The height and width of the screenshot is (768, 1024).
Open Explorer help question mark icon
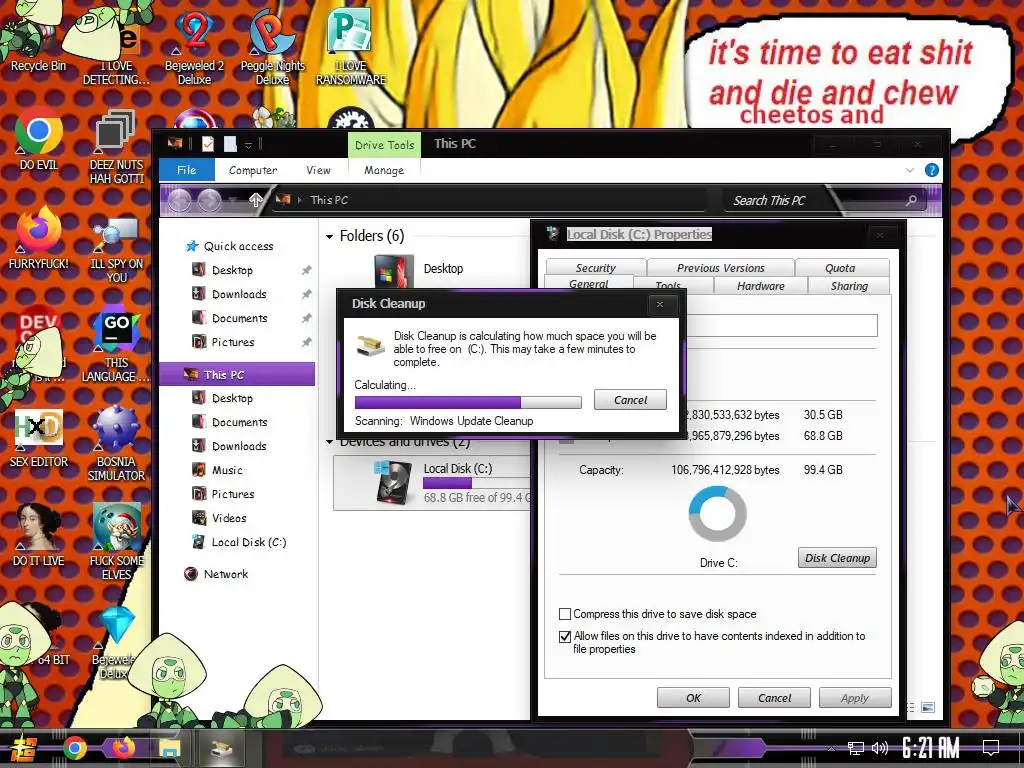(932, 170)
